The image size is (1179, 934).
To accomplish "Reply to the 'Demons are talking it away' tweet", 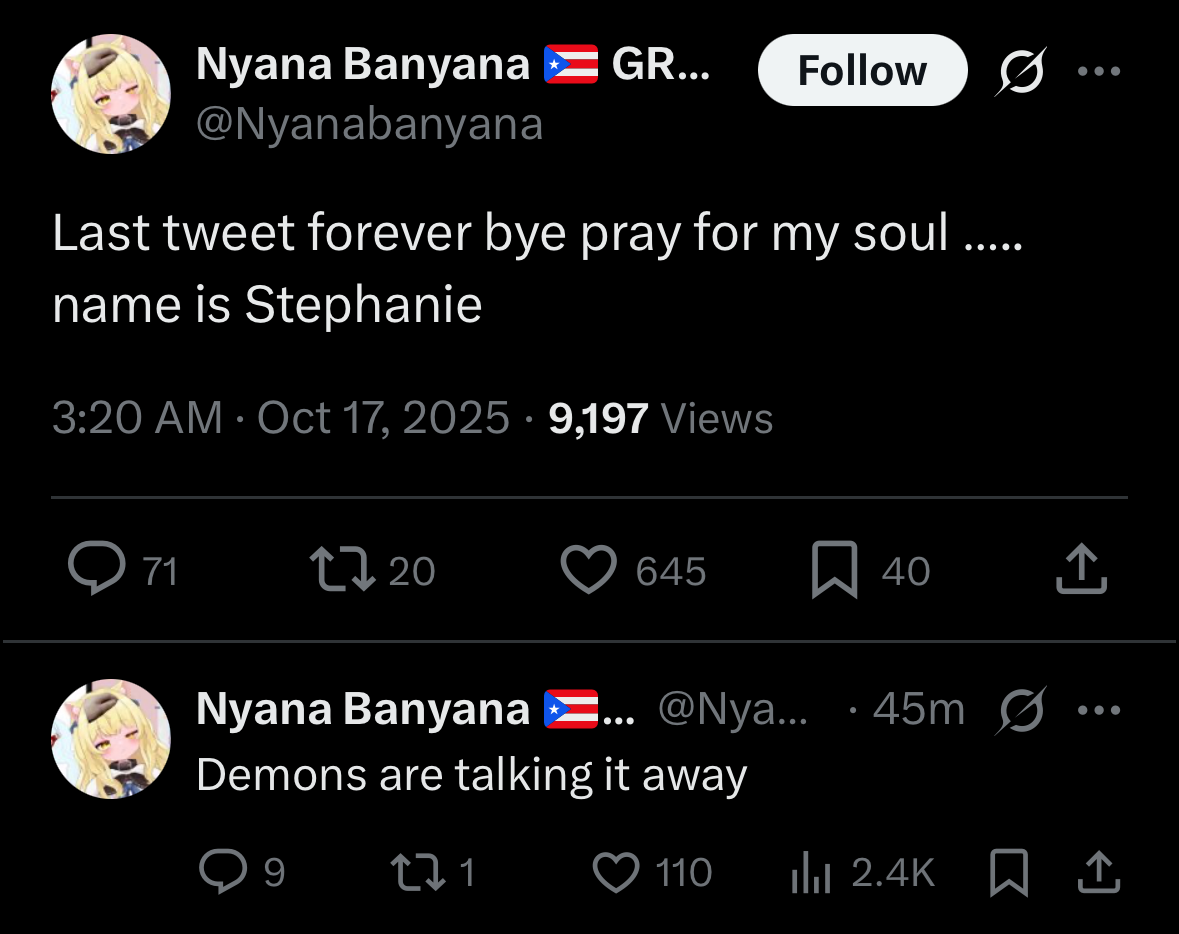I will pyautogui.click(x=223, y=871).
